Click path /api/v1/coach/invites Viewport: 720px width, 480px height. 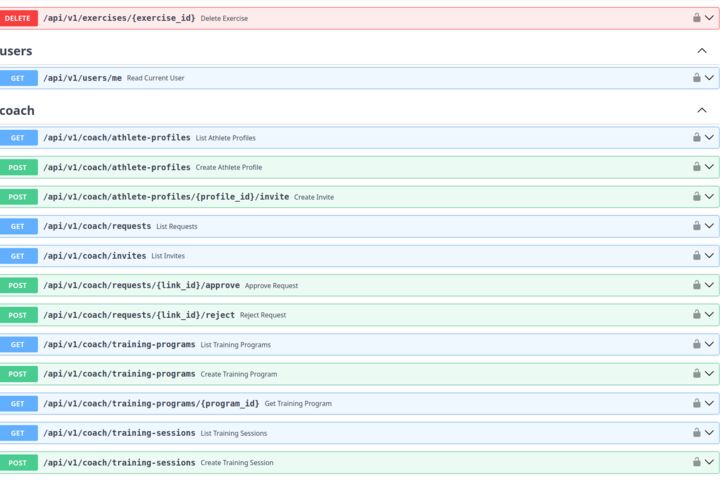click(x=95, y=256)
